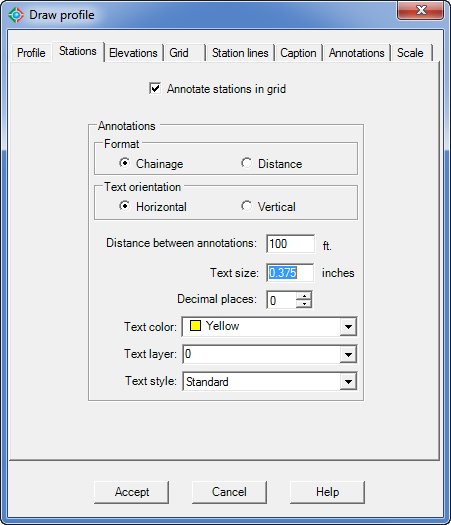This screenshot has height=525, width=451.
Task: Increase decimal places with up arrow
Action: 304,296
